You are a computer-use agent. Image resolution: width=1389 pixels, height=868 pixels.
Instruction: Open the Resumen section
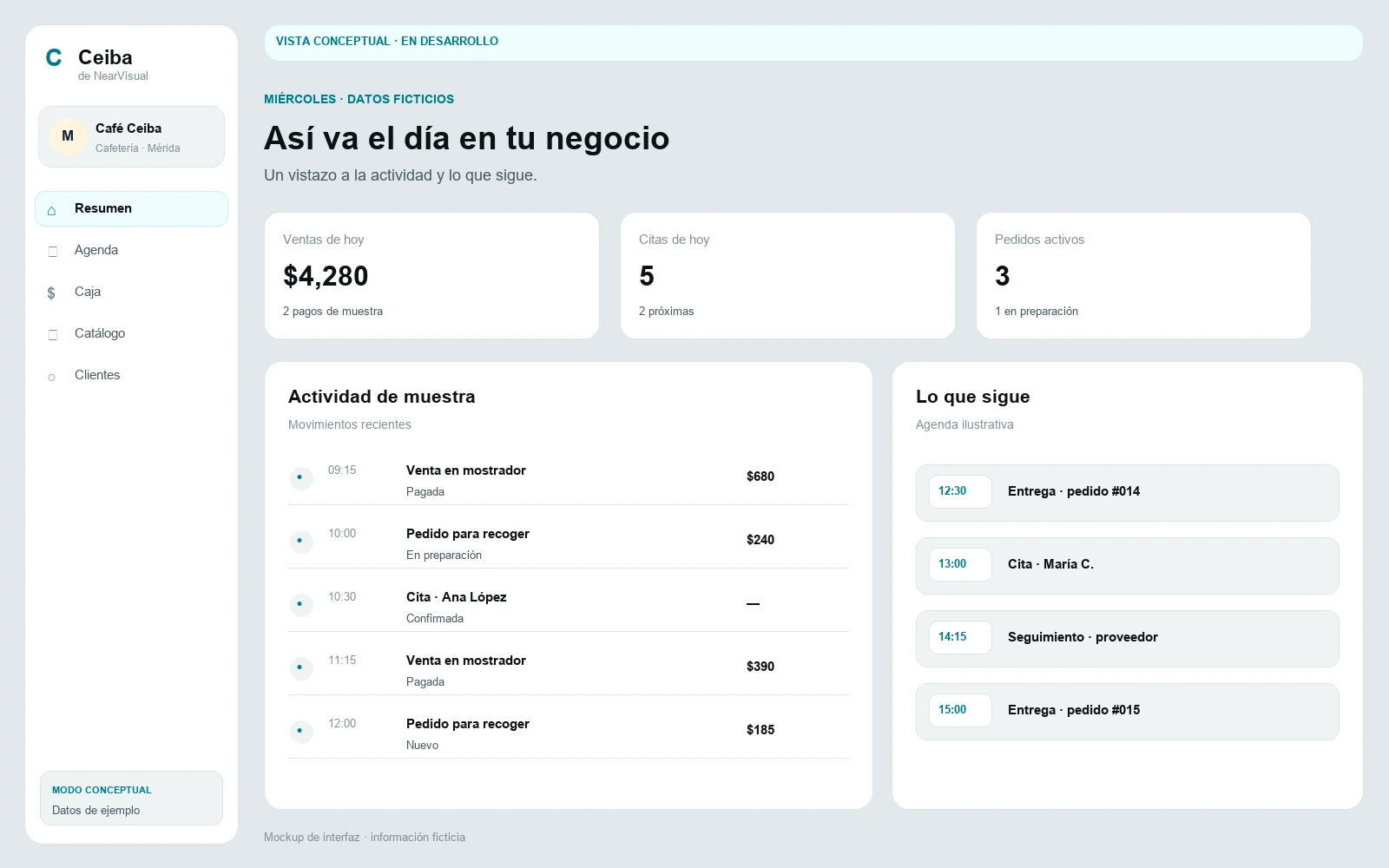pyautogui.click(x=131, y=208)
